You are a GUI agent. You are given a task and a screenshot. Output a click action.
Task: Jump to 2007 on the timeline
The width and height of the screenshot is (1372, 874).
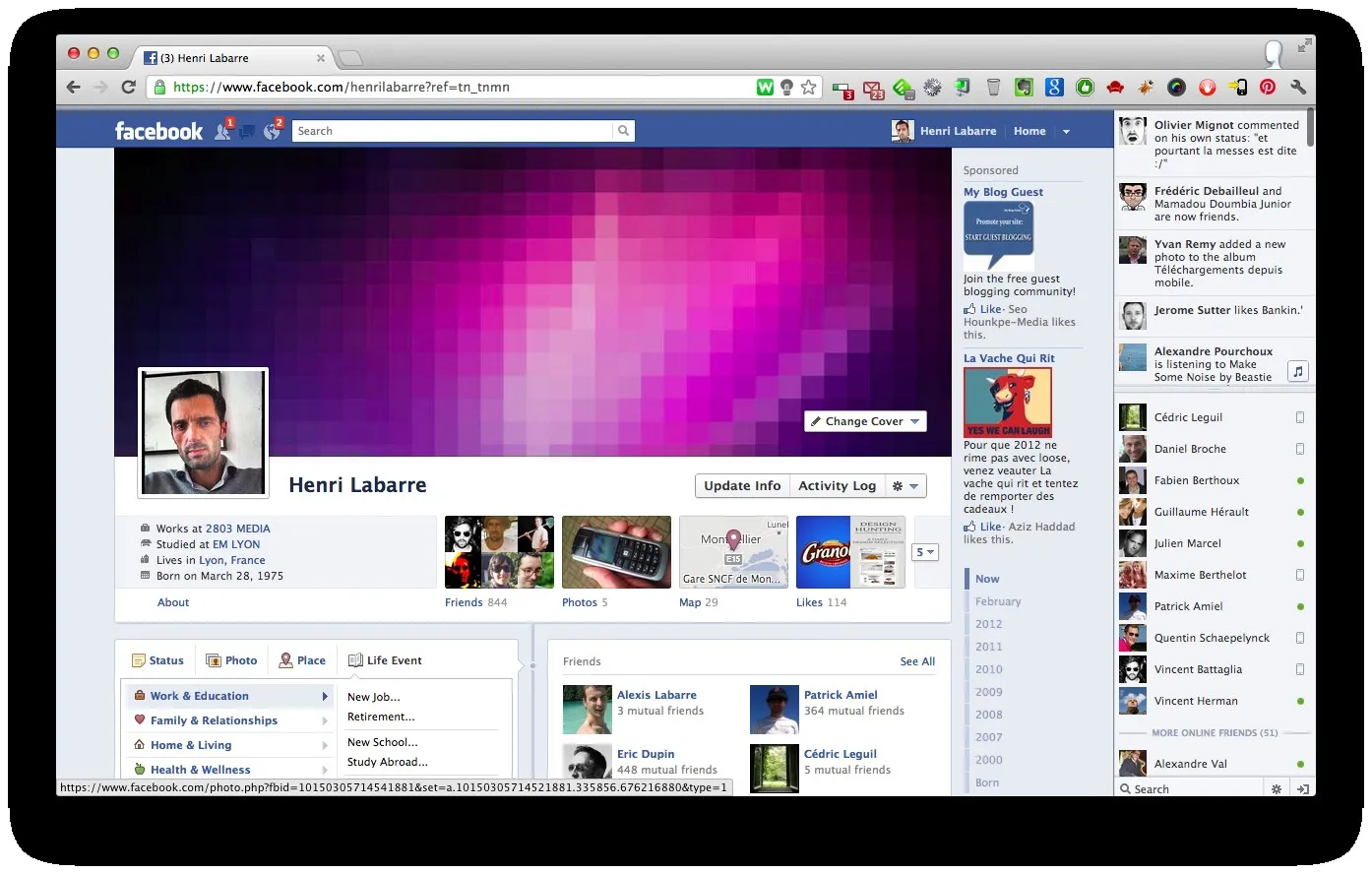coord(988,737)
